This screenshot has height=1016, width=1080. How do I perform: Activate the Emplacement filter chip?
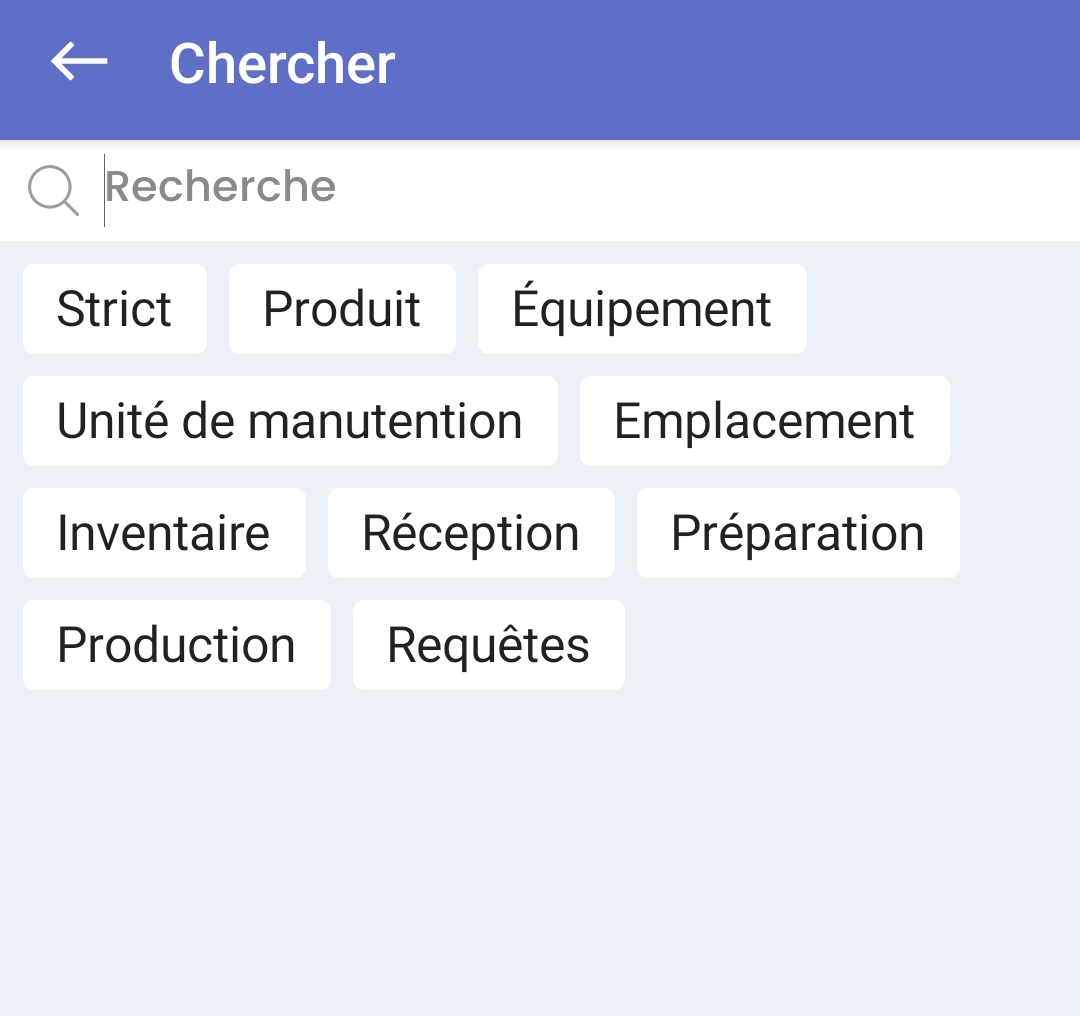[764, 421]
